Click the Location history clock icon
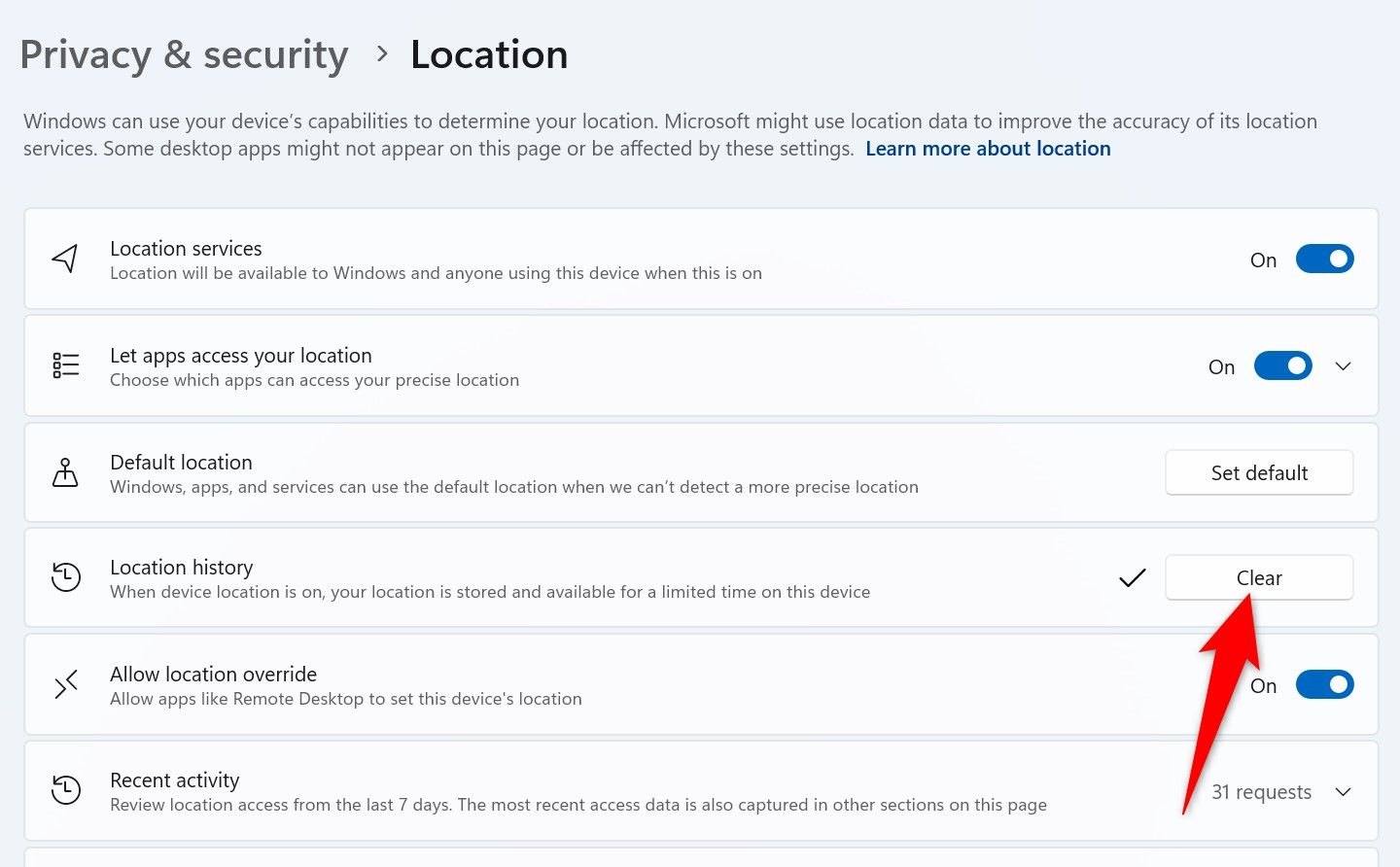This screenshot has width=1400, height=867. [x=65, y=577]
